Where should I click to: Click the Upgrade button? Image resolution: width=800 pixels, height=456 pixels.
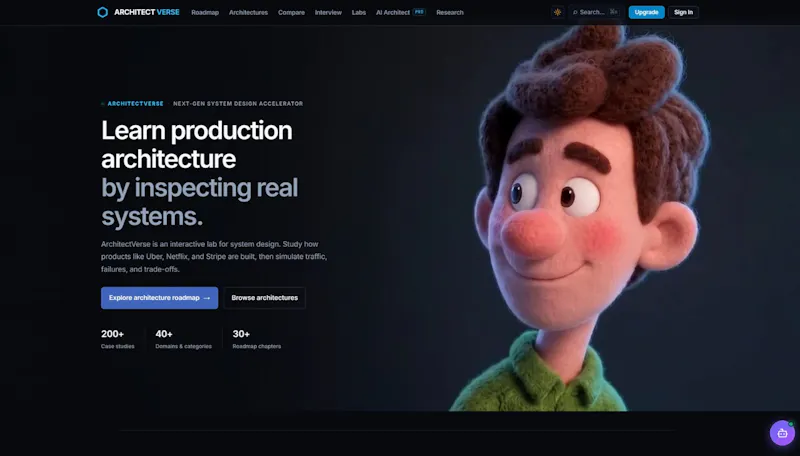(x=646, y=12)
